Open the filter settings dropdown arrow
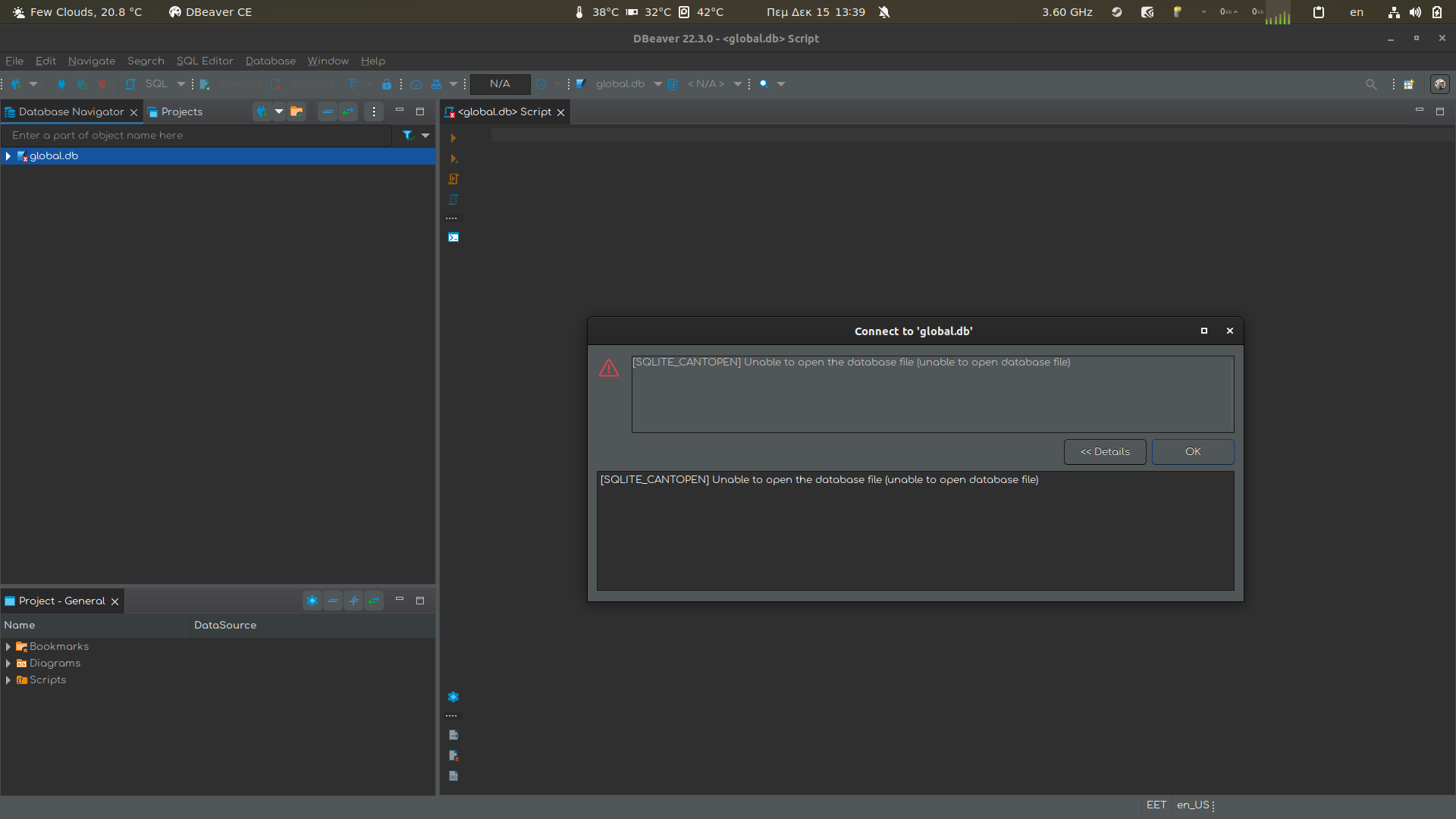Viewport: 1456px width, 819px height. coord(425,135)
